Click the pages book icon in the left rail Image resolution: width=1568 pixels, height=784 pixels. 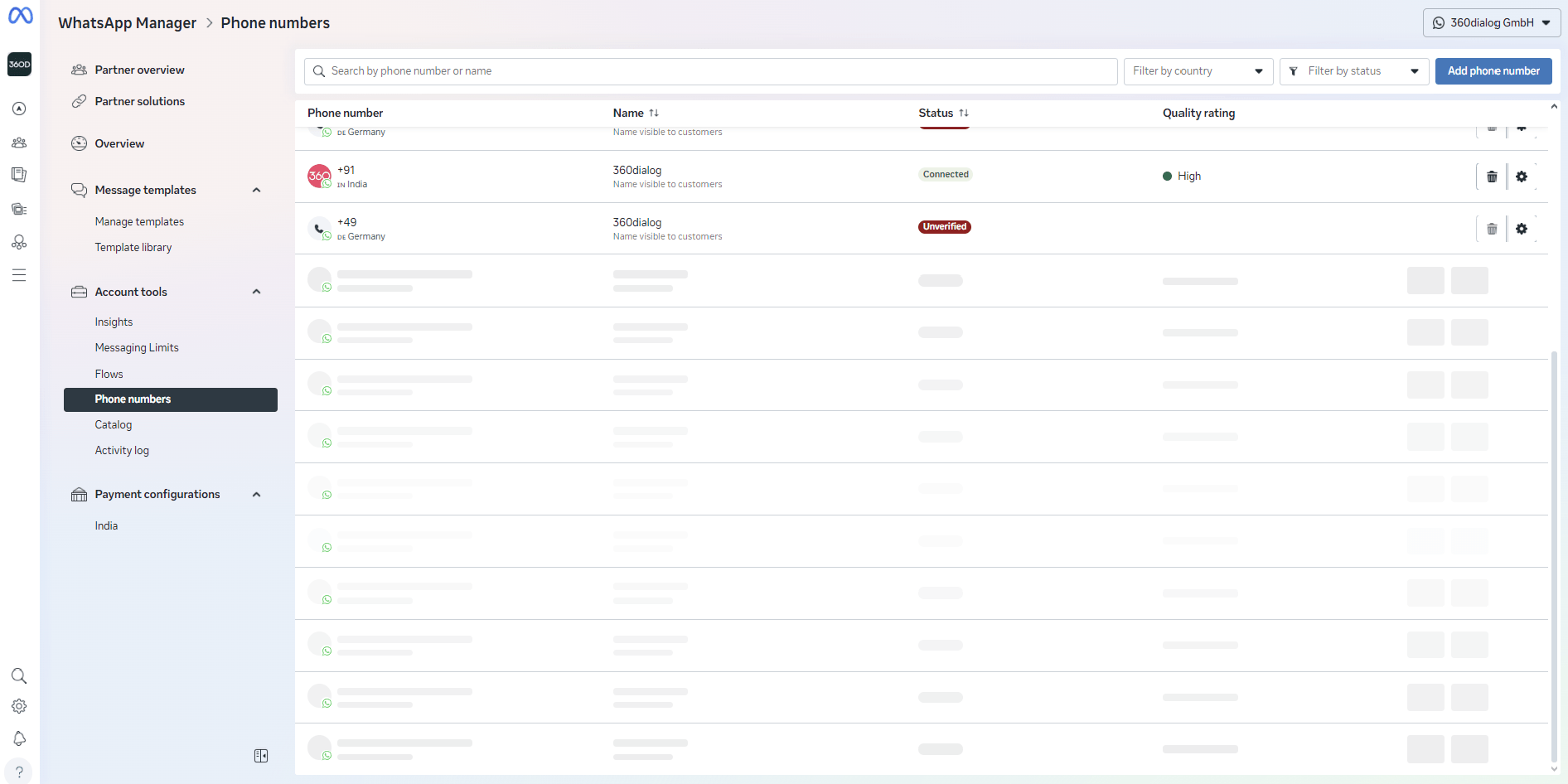tap(19, 175)
